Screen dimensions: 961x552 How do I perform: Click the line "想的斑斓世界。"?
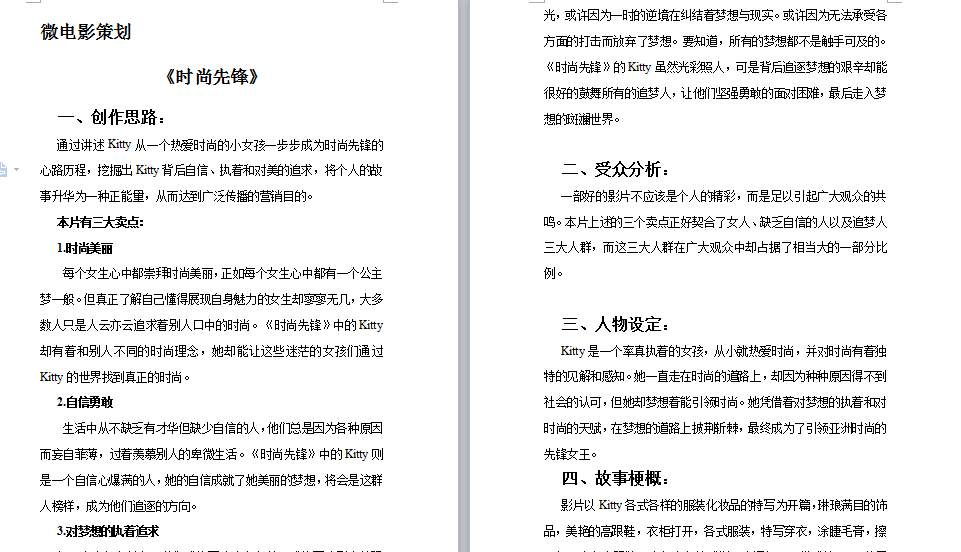coord(582,119)
